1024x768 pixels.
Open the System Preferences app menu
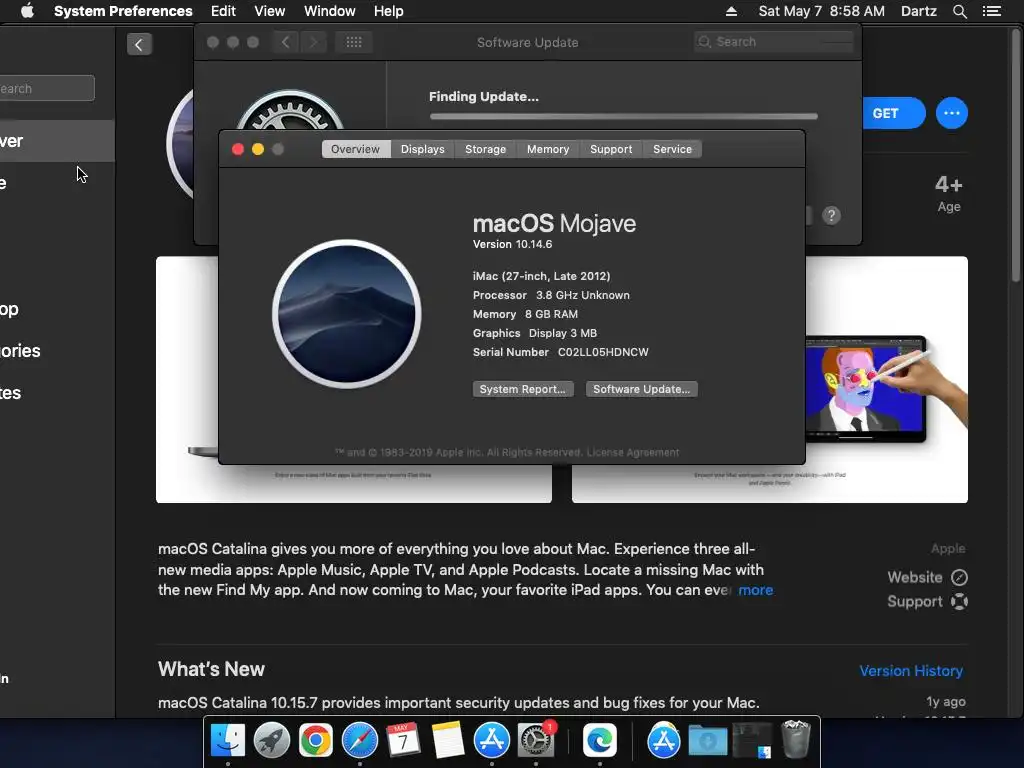pos(123,11)
